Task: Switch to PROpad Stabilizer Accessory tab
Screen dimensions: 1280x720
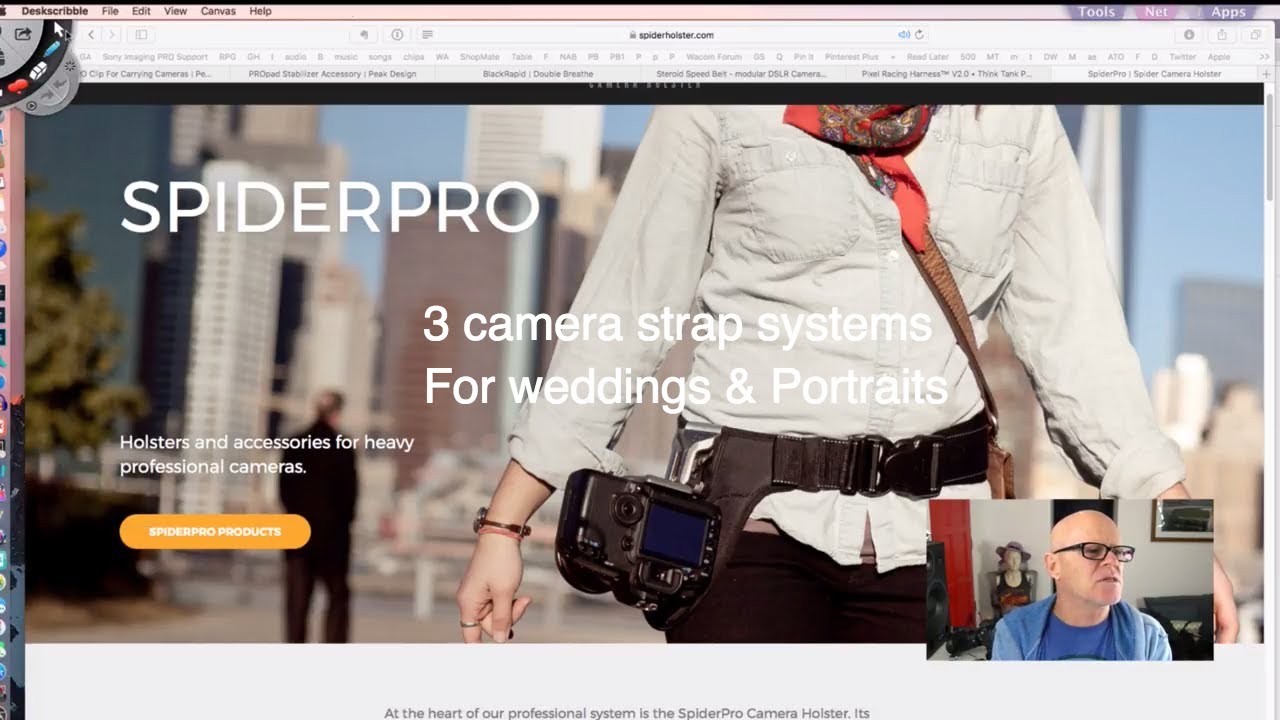Action: tap(332, 74)
